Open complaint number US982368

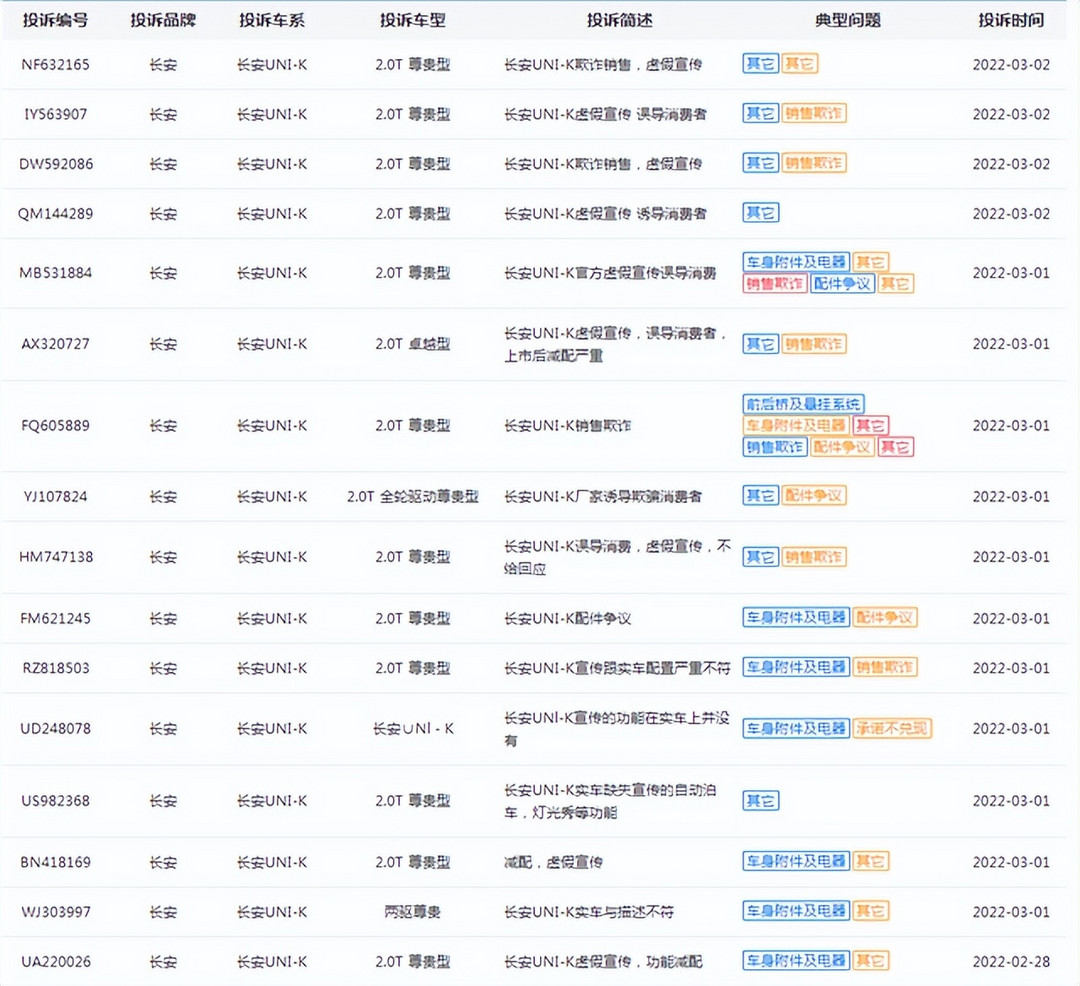[55, 801]
